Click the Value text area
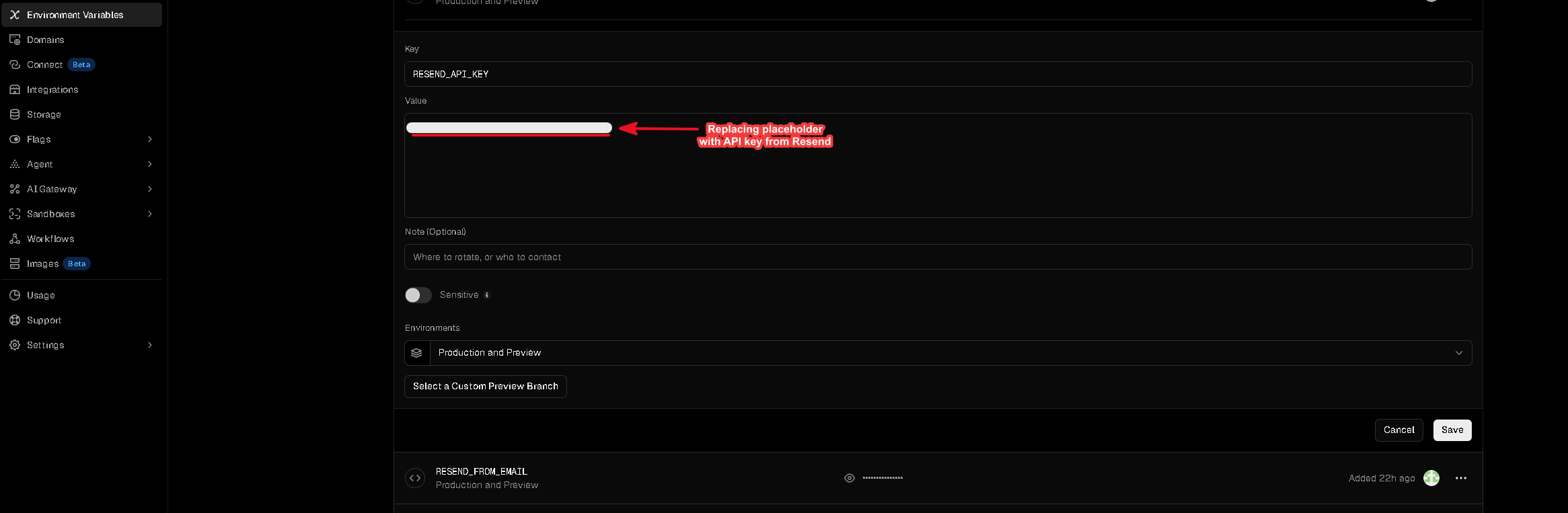This screenshot has width=1568, height=513. (x=938, y=165)
